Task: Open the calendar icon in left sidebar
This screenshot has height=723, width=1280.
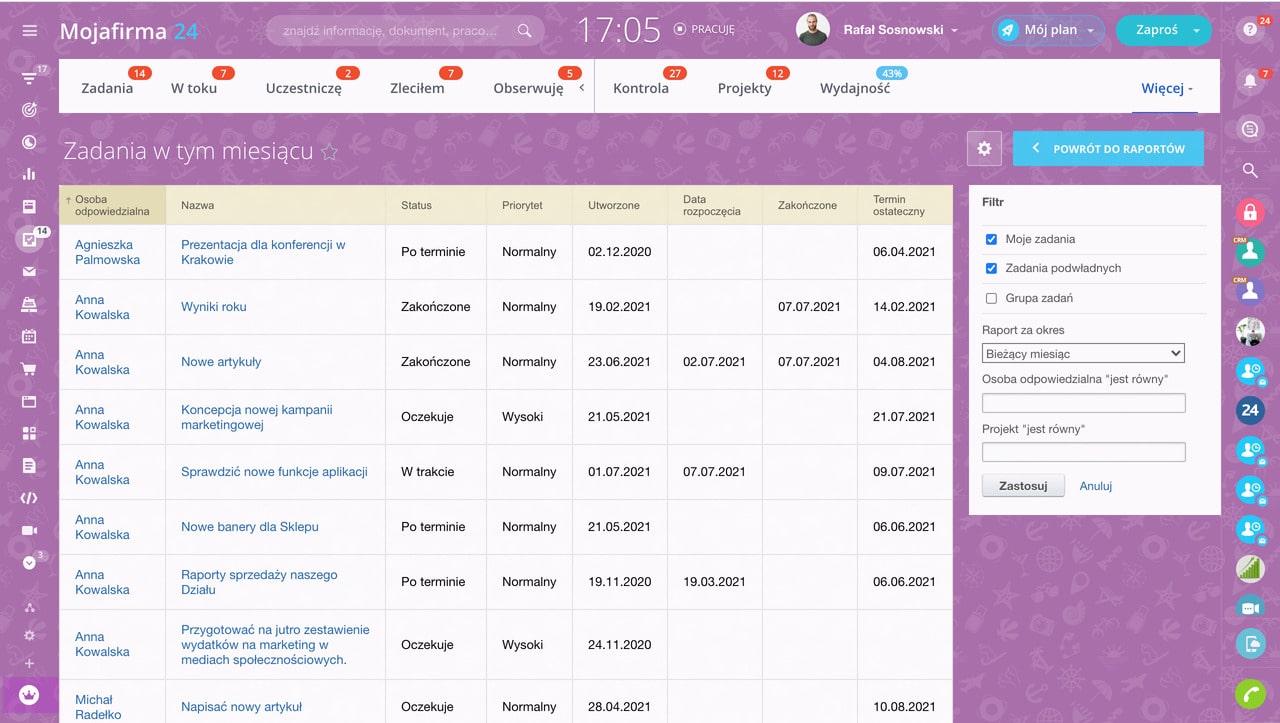Action: (29, 336)
